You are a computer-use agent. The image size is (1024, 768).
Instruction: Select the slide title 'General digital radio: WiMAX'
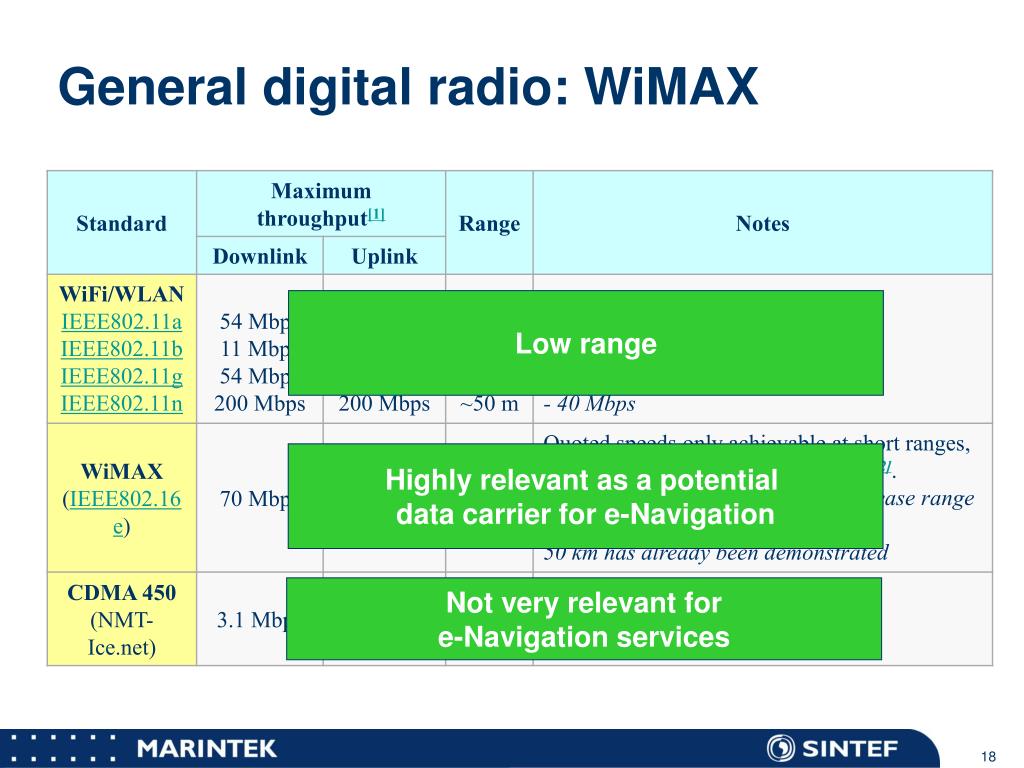pos(408,87)
